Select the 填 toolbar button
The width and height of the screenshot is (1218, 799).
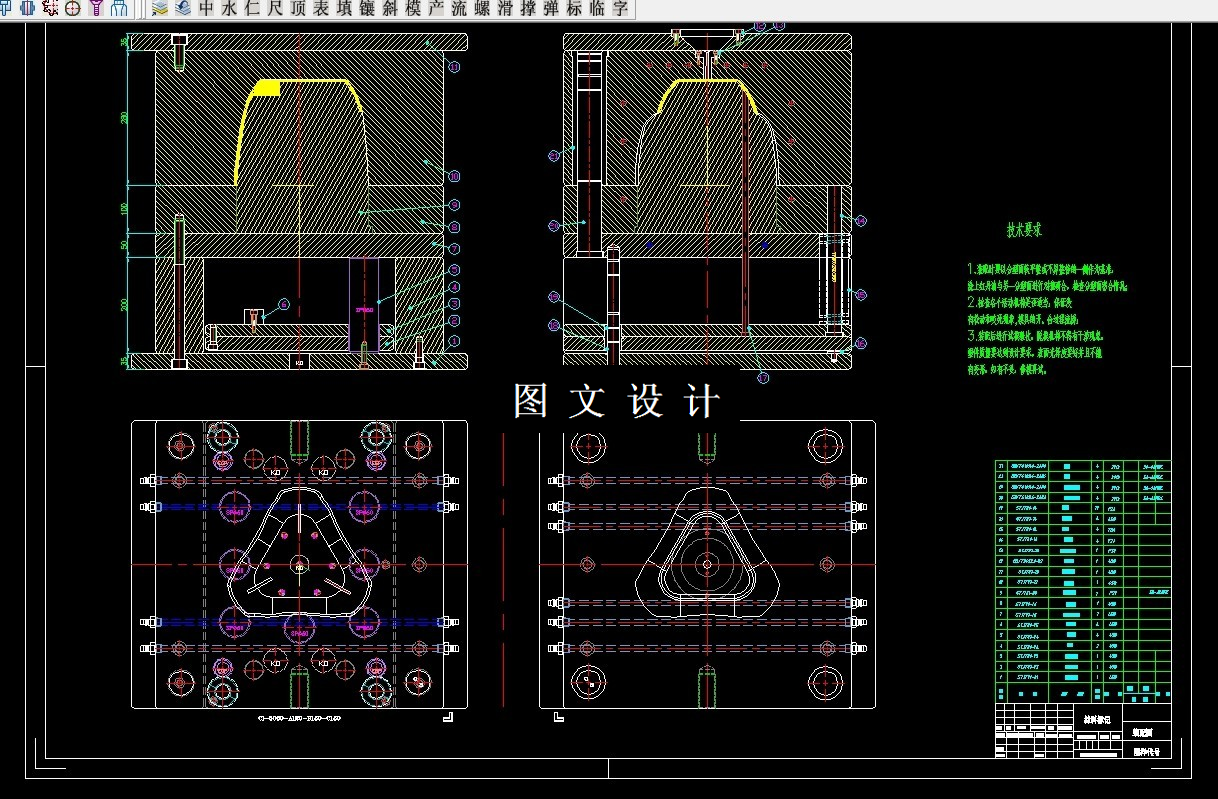coord(344,8)
